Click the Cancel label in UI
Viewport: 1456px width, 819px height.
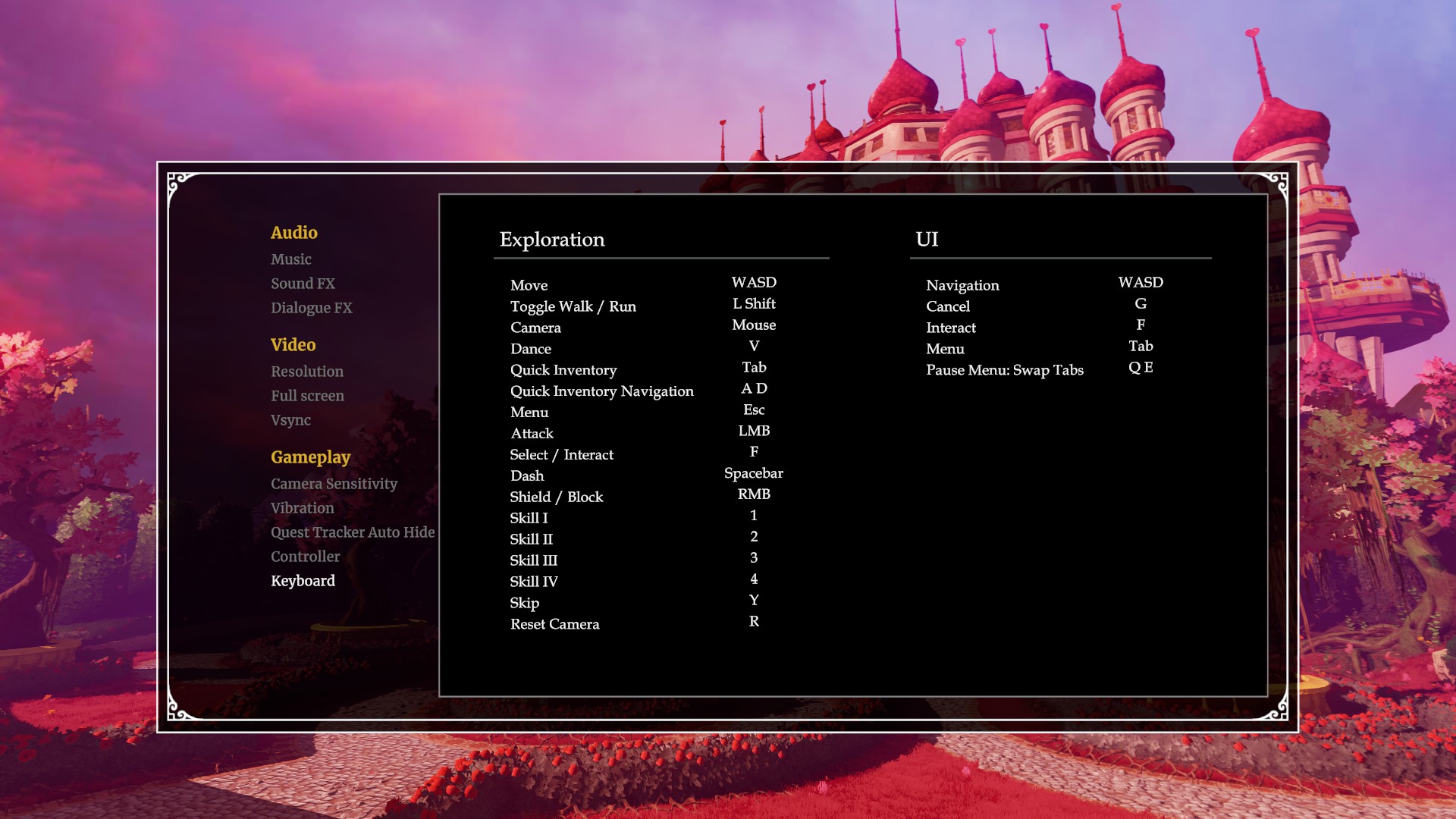coord(947,306)
